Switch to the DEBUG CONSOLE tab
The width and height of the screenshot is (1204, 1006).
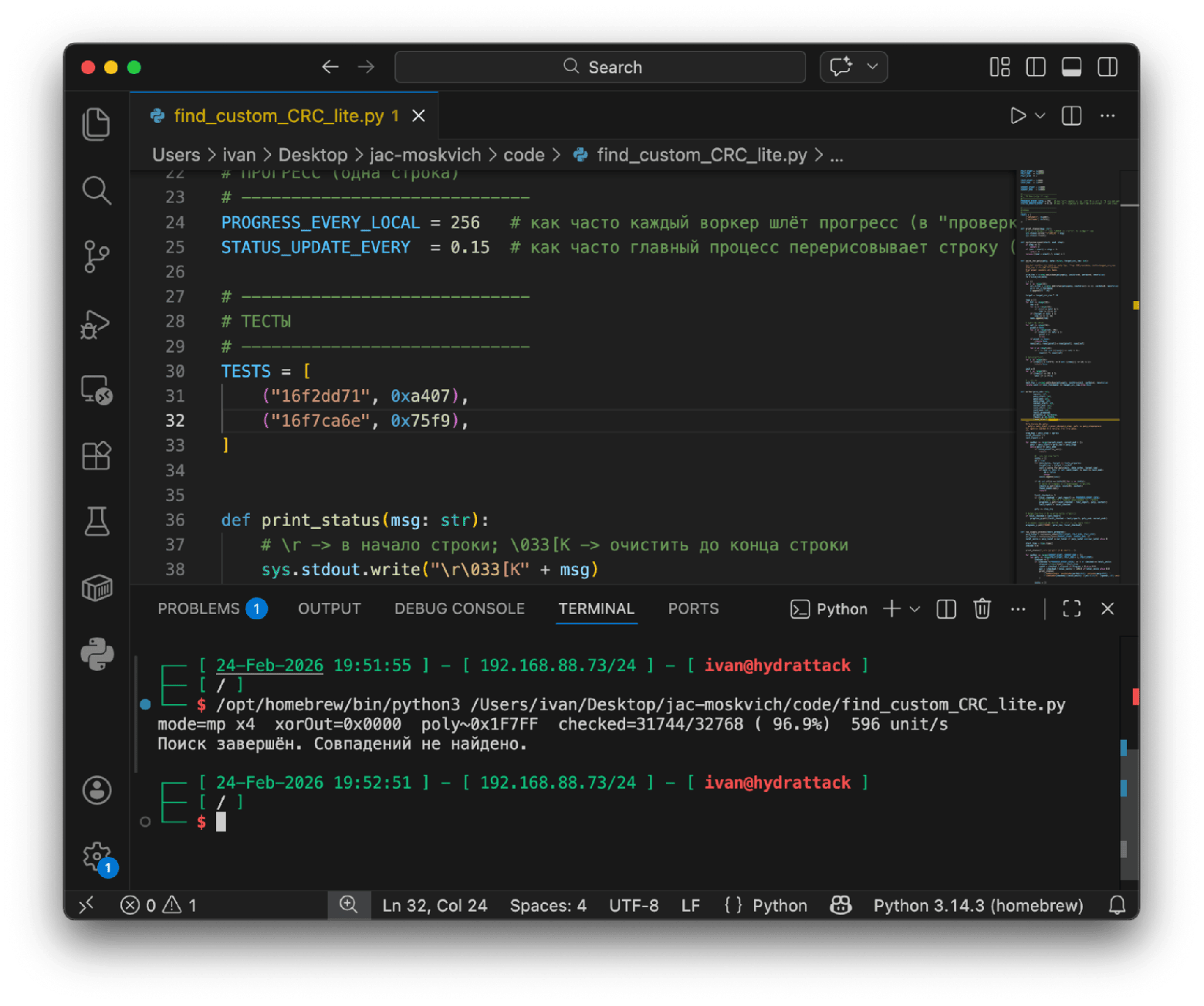[459, 609]
